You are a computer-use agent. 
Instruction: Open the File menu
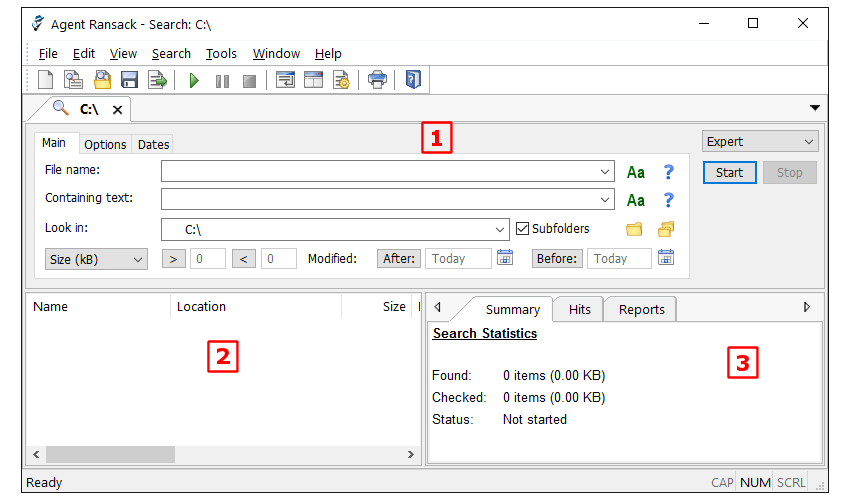click(x=48, y=54)
